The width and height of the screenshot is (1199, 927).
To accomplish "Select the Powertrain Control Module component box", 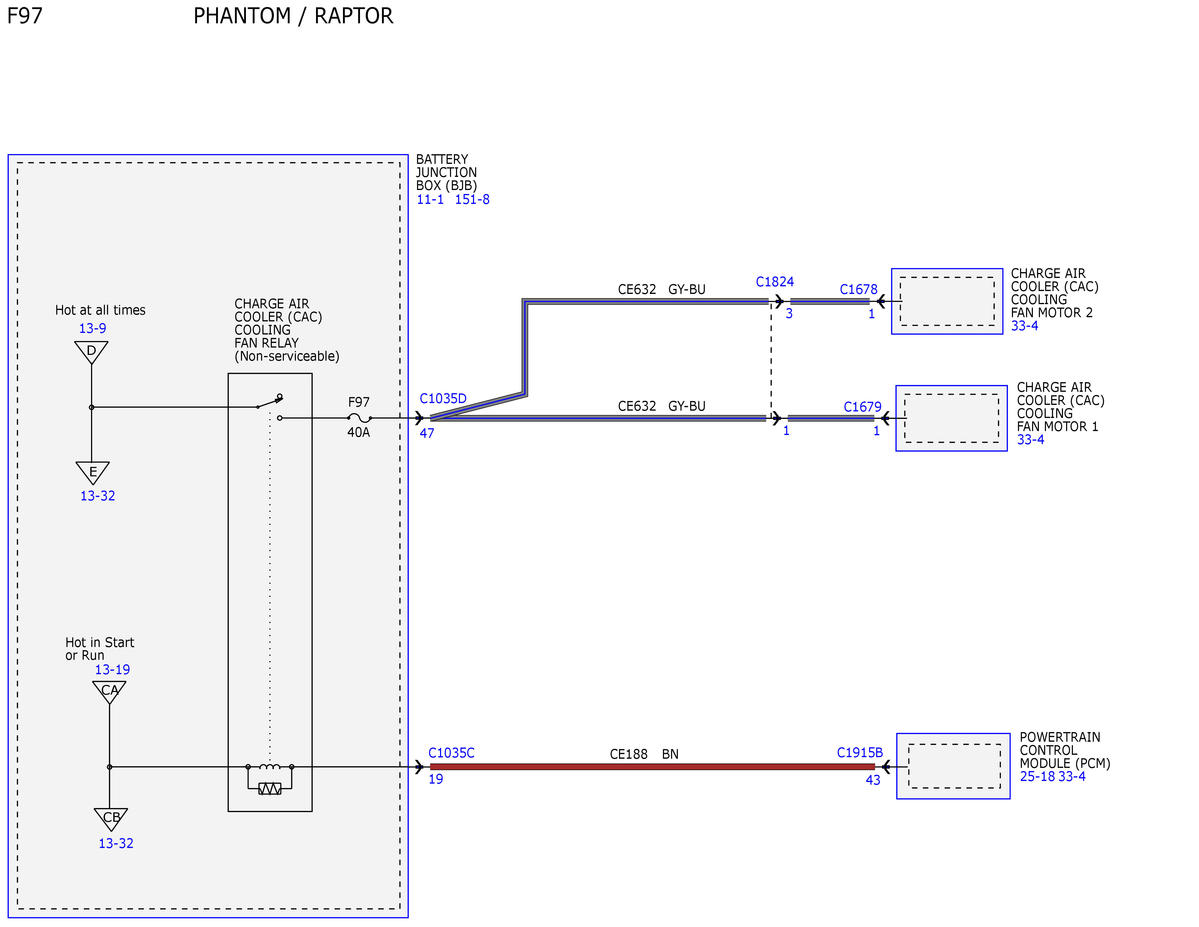I will click(x=954, y=766).
